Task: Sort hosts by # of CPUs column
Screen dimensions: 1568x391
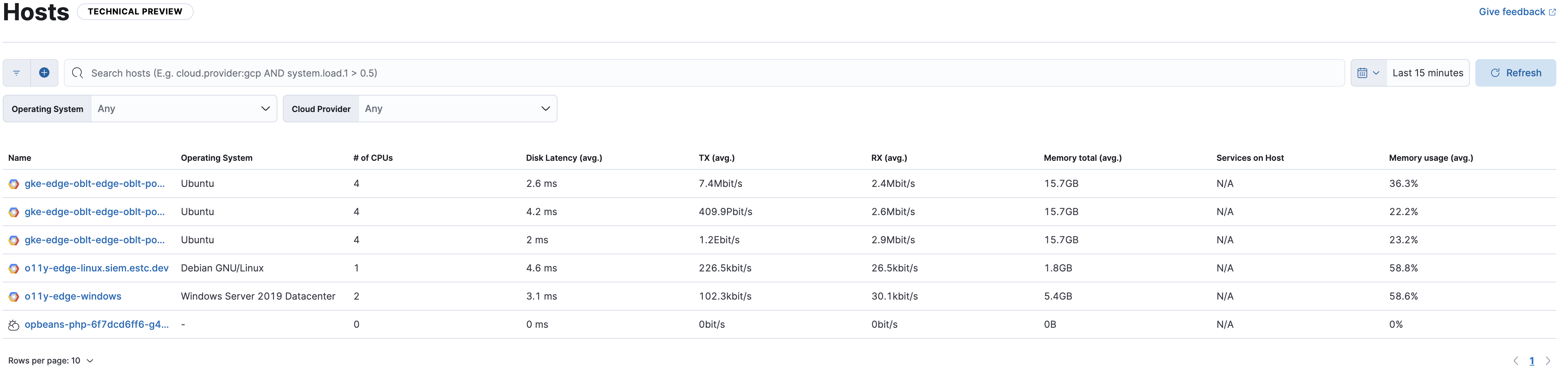Action: tap(372, 158)
